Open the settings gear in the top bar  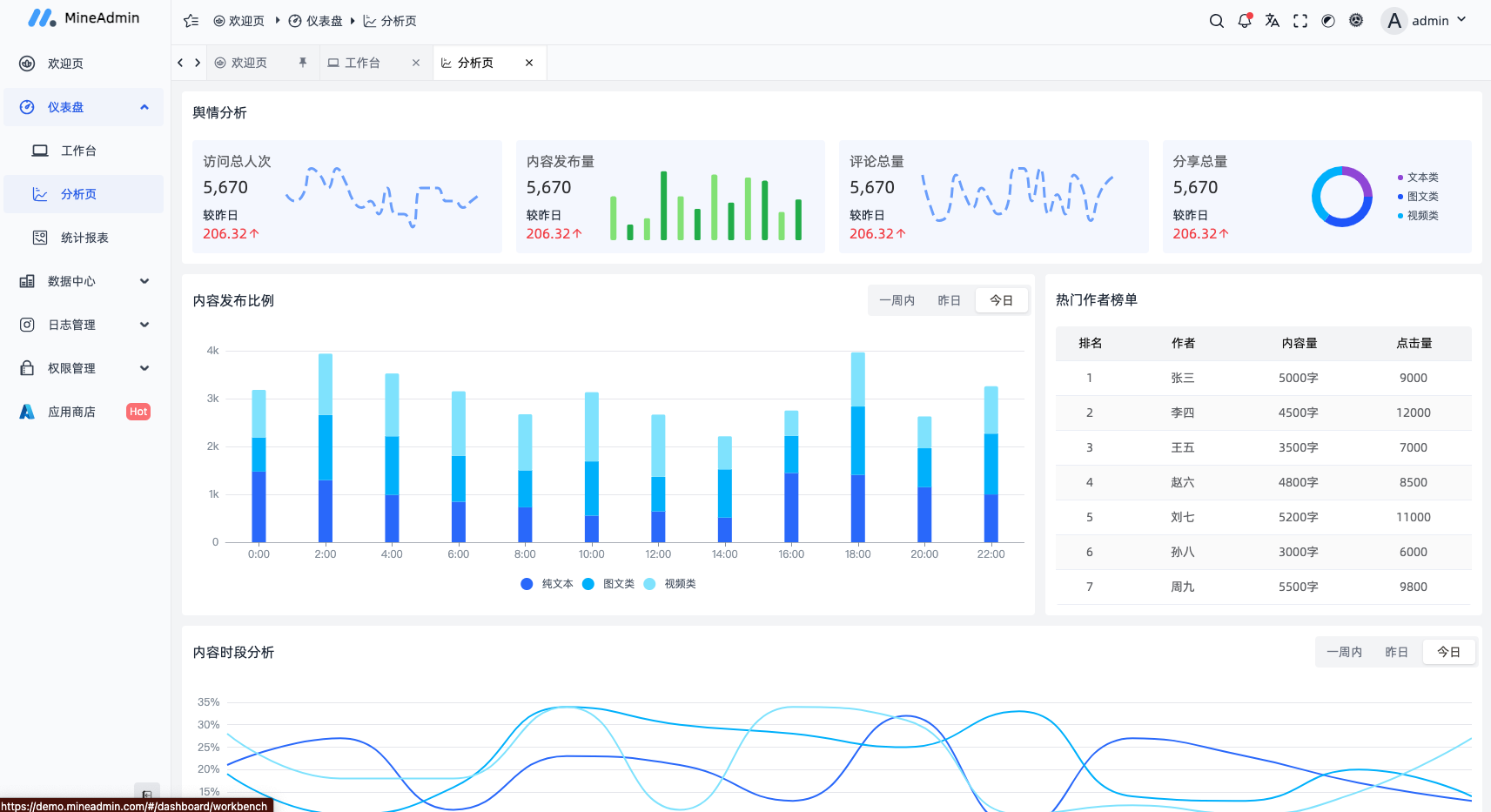click(x=1355, y=20)
